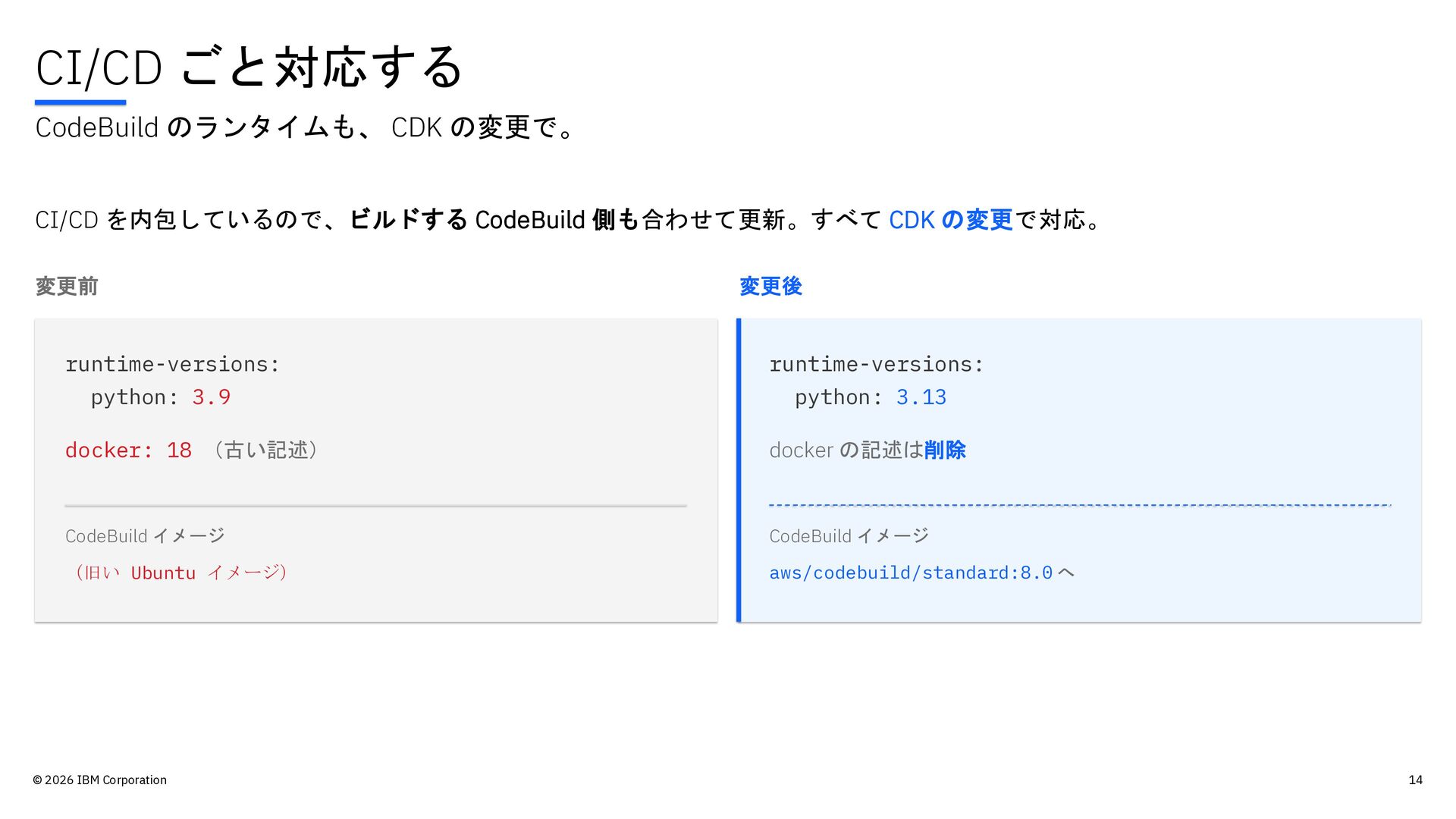Click the page number 14

point(1415,780)
